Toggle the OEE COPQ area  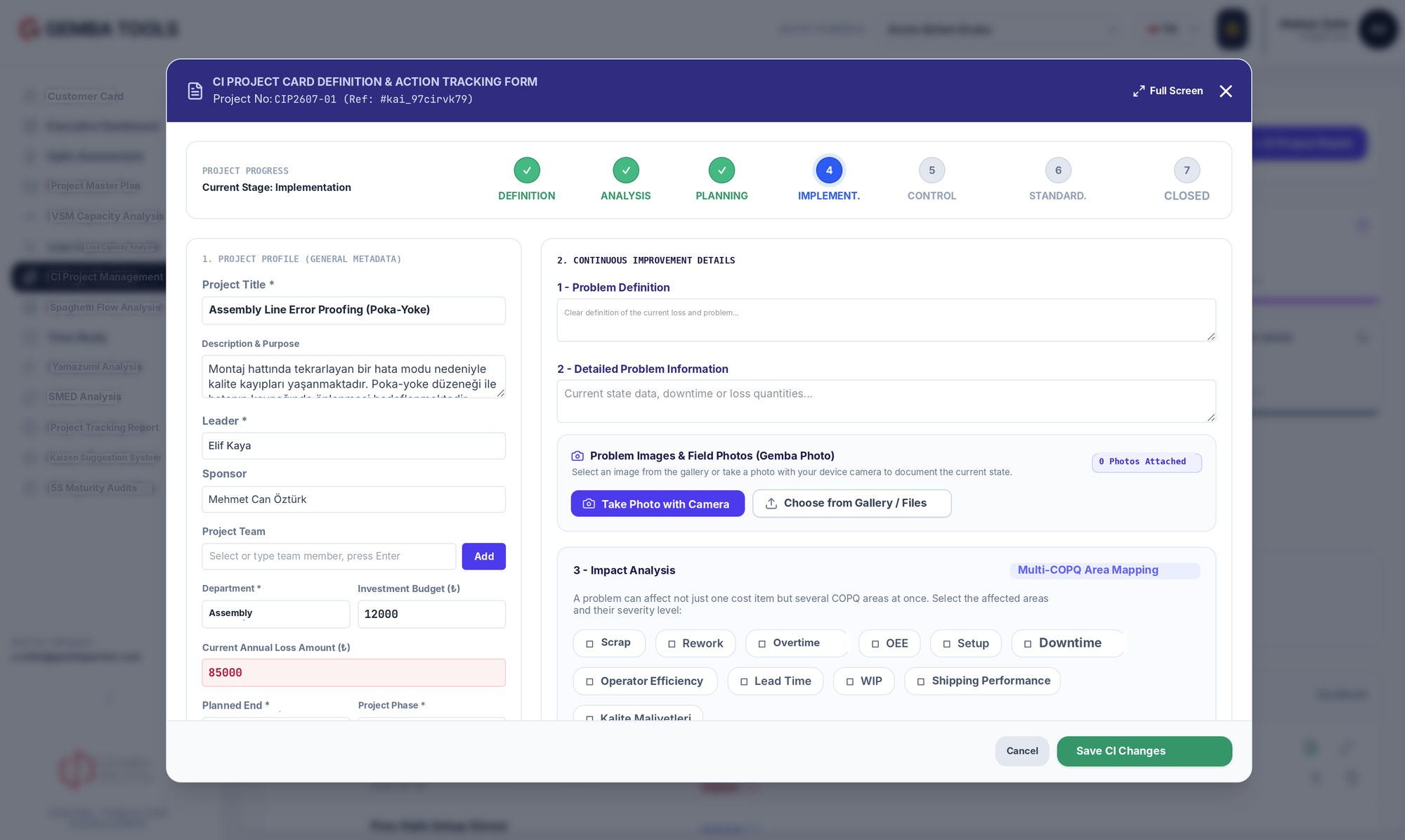(x=889, y=643)
